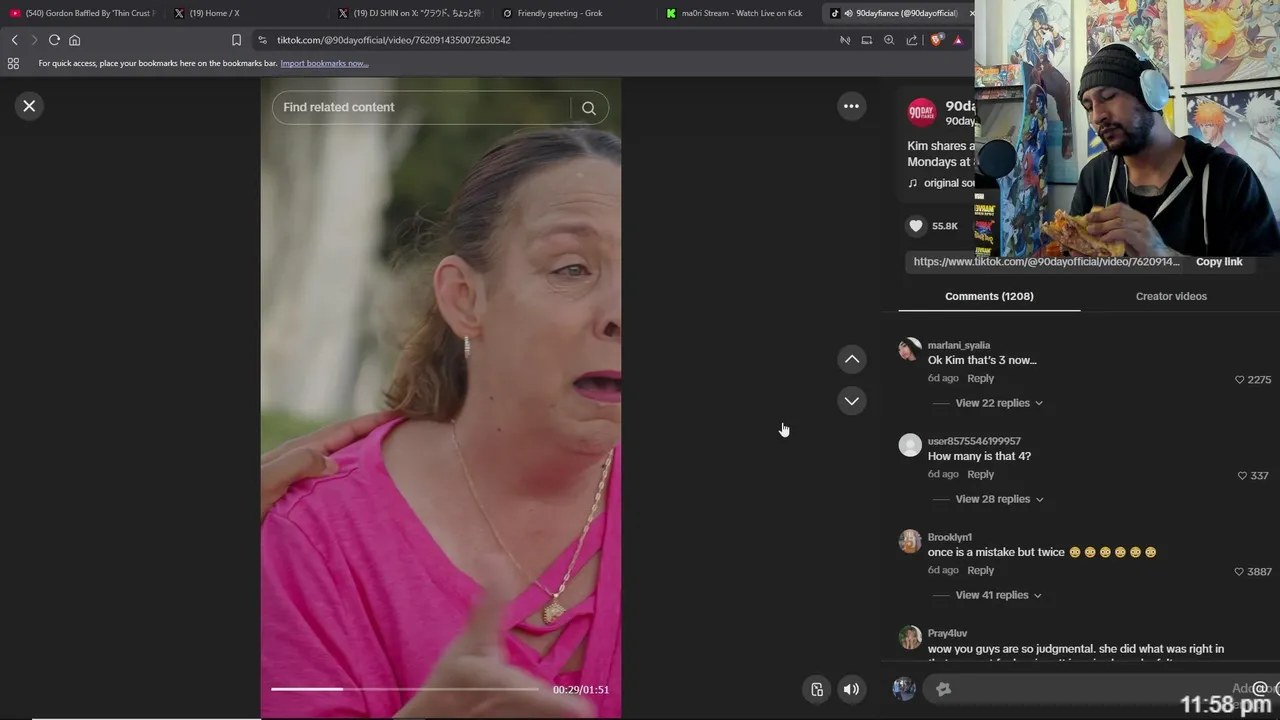Like the video with heart icon
The image size is (1280, 720).
tap(916, 226)
